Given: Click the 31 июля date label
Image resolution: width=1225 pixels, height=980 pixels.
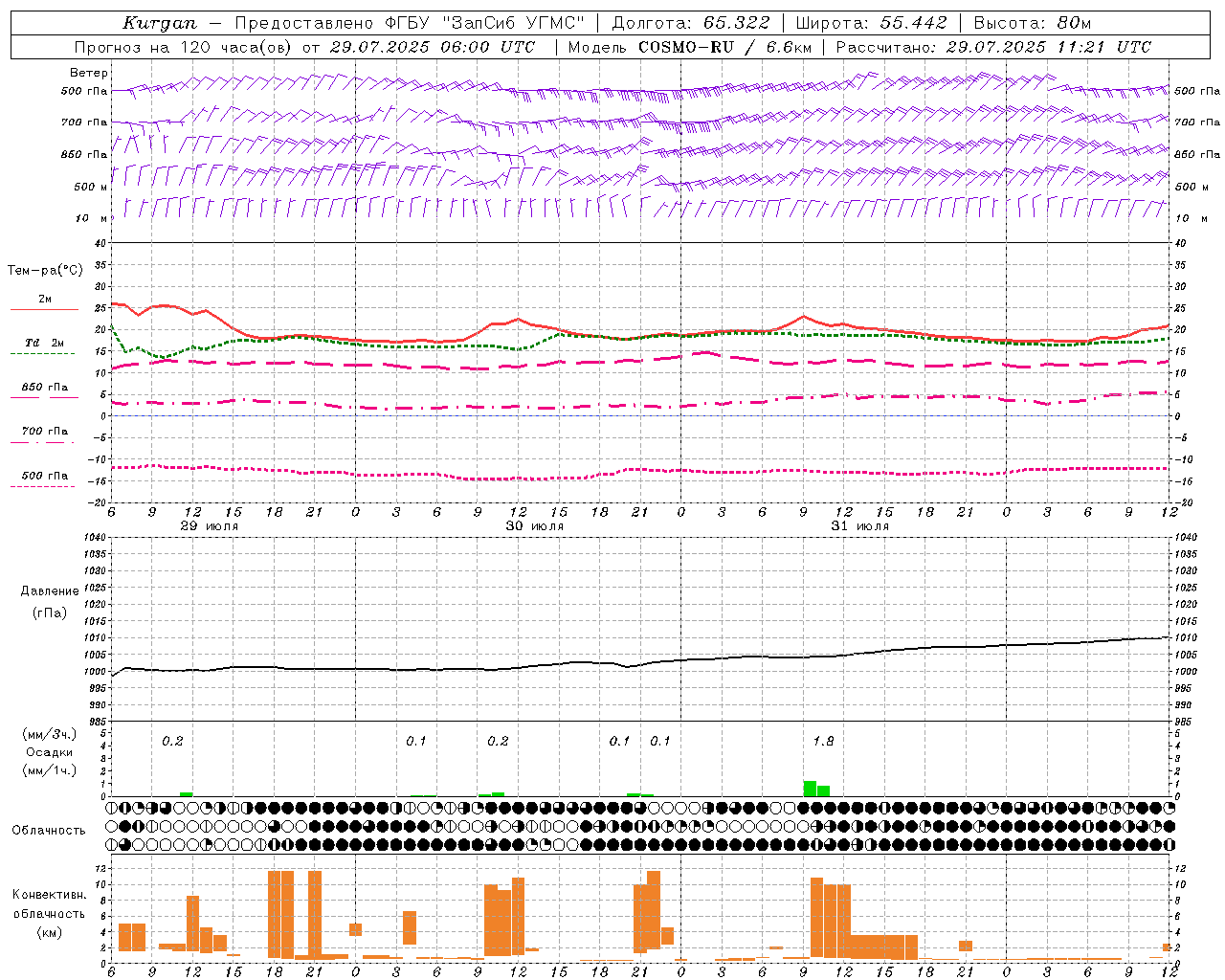Looking at the screenshot, I should click(859, 526).
